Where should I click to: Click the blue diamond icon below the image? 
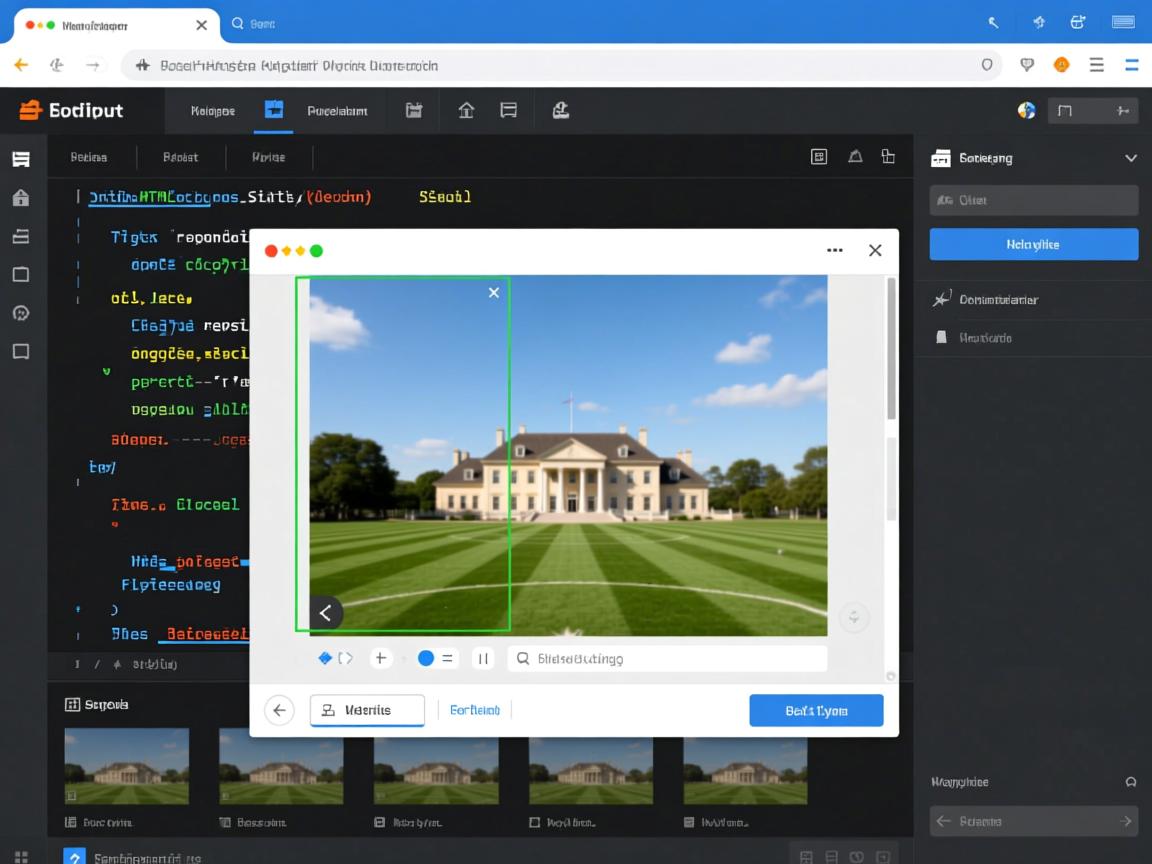(324, 658)
